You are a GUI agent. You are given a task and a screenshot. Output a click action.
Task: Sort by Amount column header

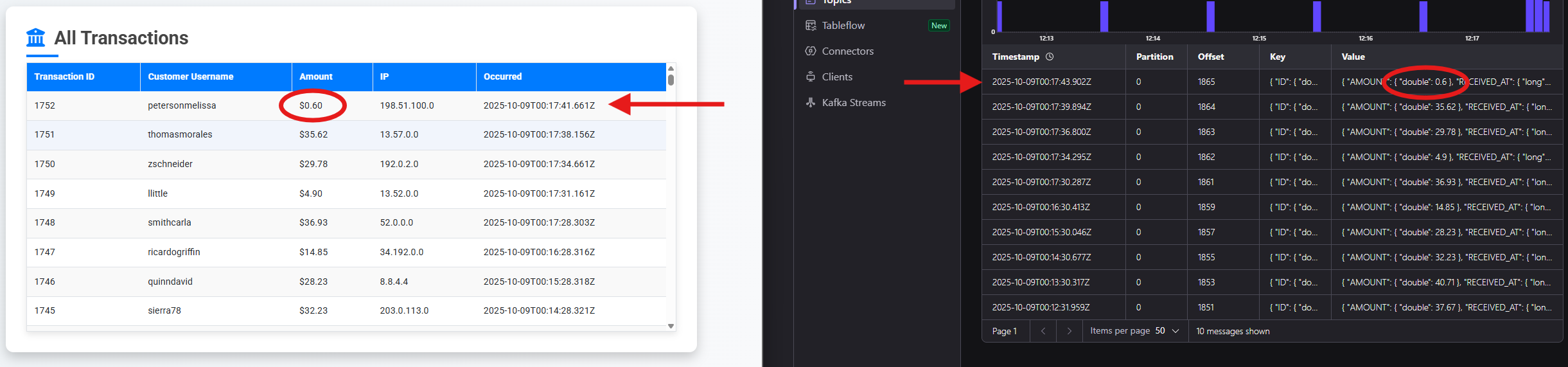click(x=316, y=76)
